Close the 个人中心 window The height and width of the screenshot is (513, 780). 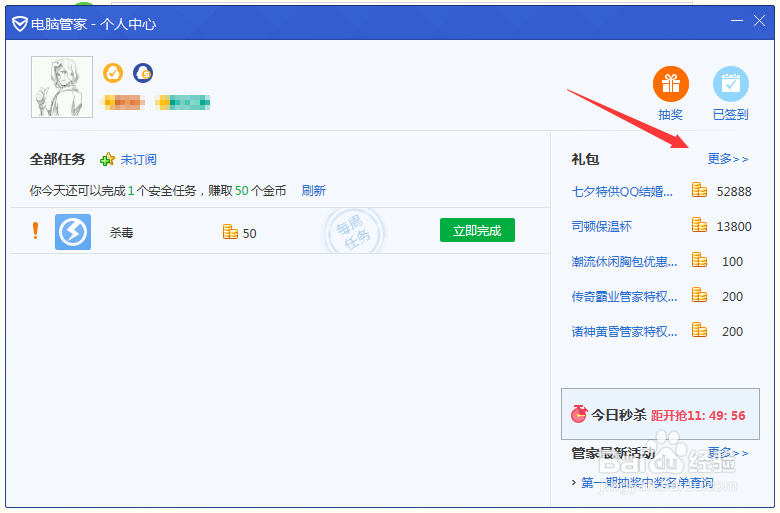[x=759, y=21]
